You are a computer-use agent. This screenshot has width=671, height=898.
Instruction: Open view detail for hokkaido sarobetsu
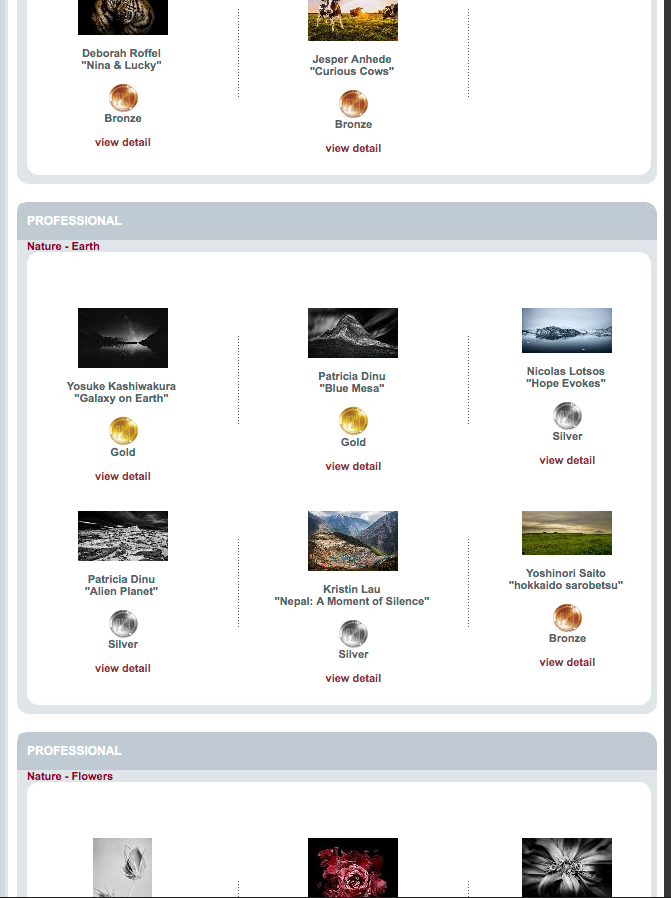click(x=567, y=662)
